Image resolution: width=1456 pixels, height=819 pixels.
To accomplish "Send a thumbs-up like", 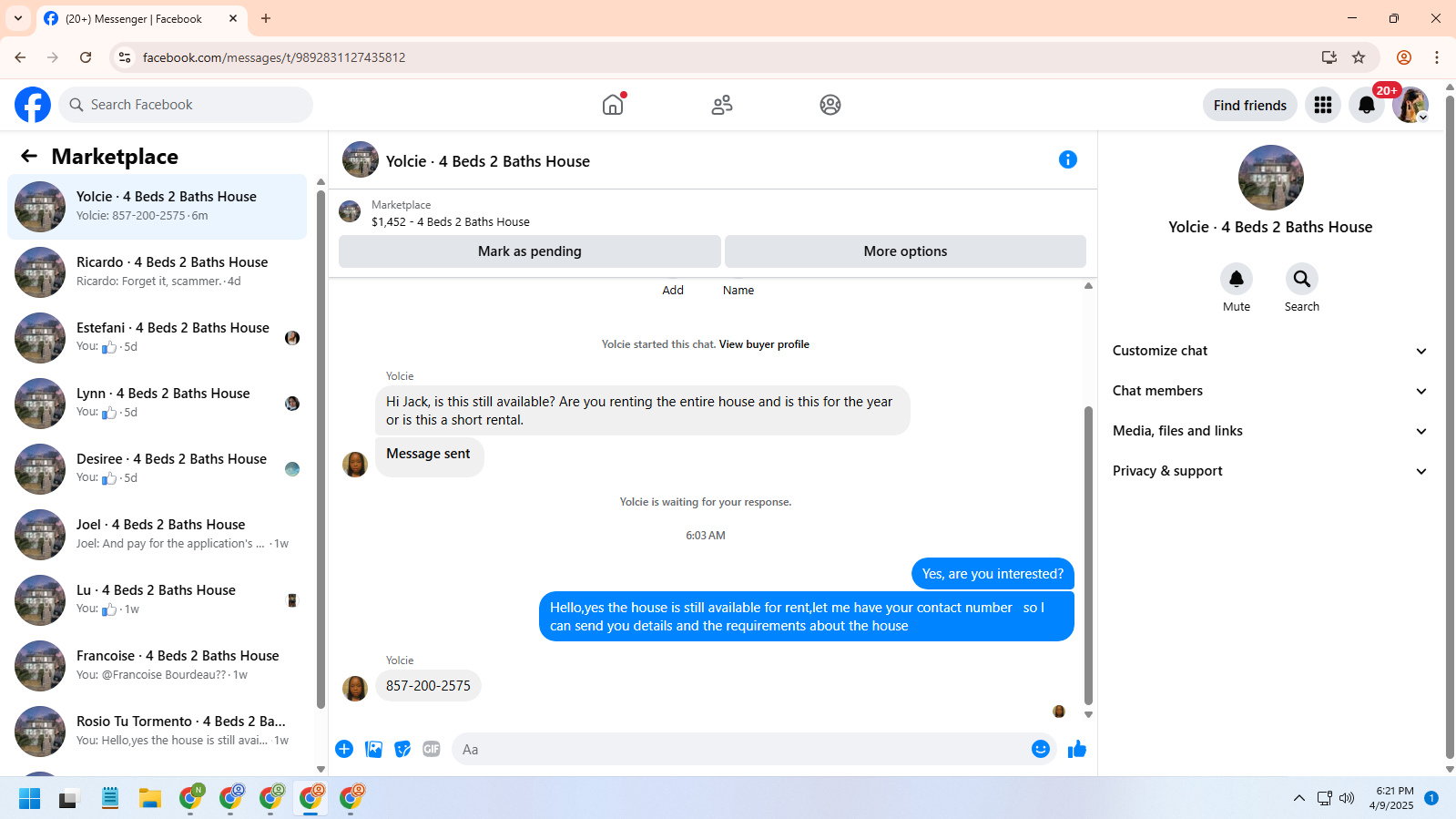I will pos(1077,749).
